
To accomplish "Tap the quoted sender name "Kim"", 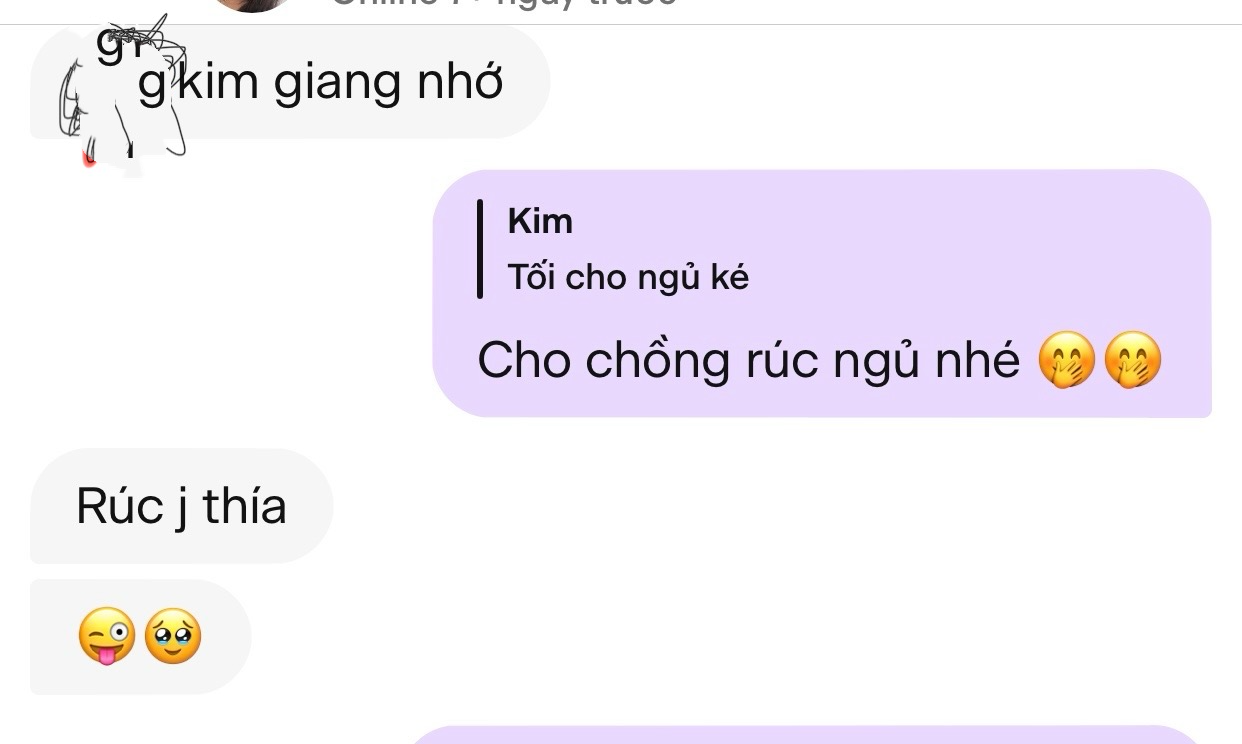I will click(x=540, y=221).
